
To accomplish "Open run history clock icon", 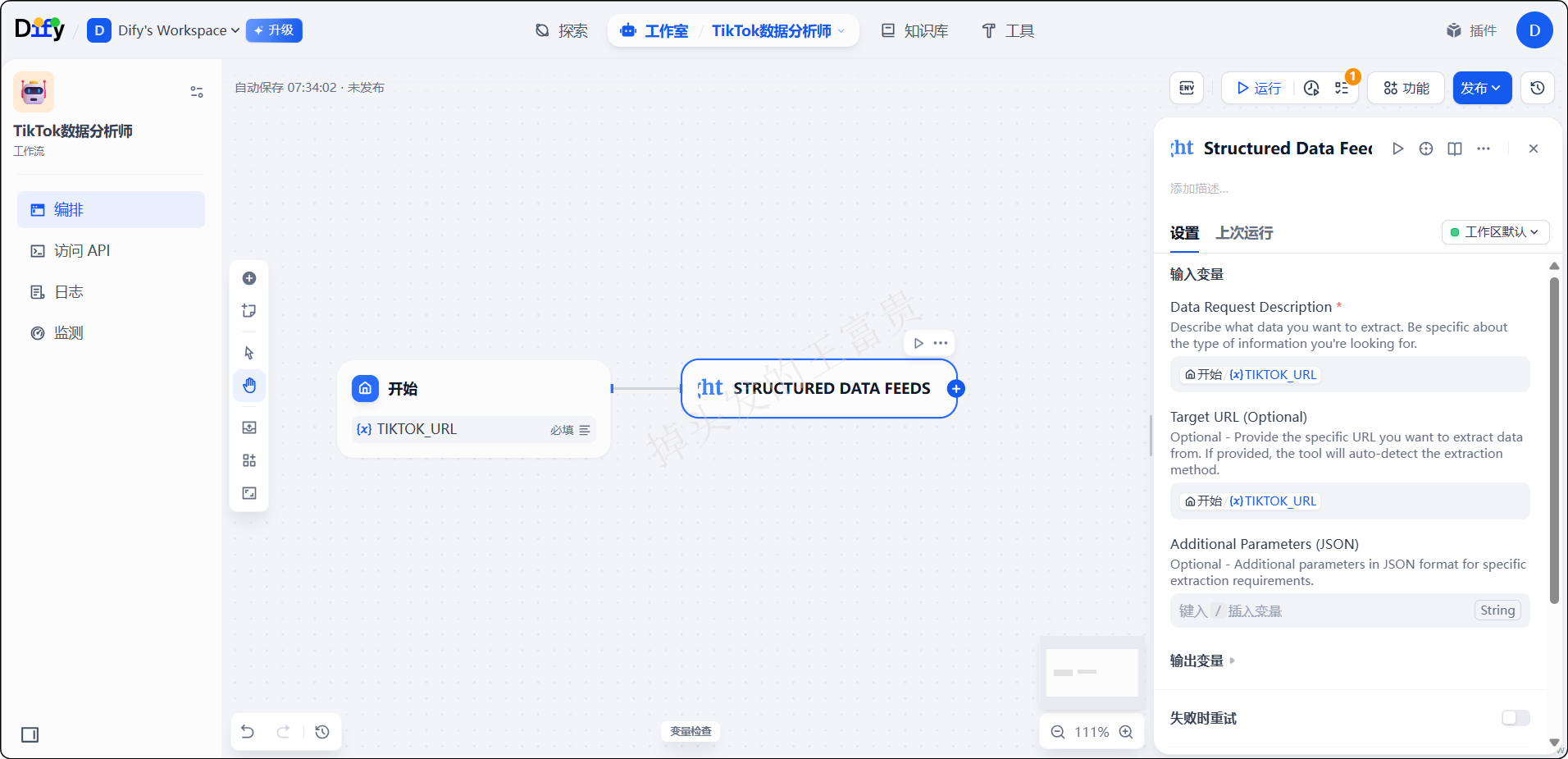I will pyautogui.click(x=1311, y=88).
